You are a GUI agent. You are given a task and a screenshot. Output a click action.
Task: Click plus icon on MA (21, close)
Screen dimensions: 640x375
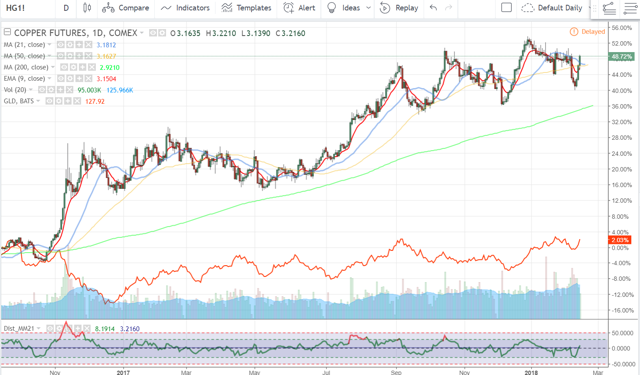(x=79, y=44)
